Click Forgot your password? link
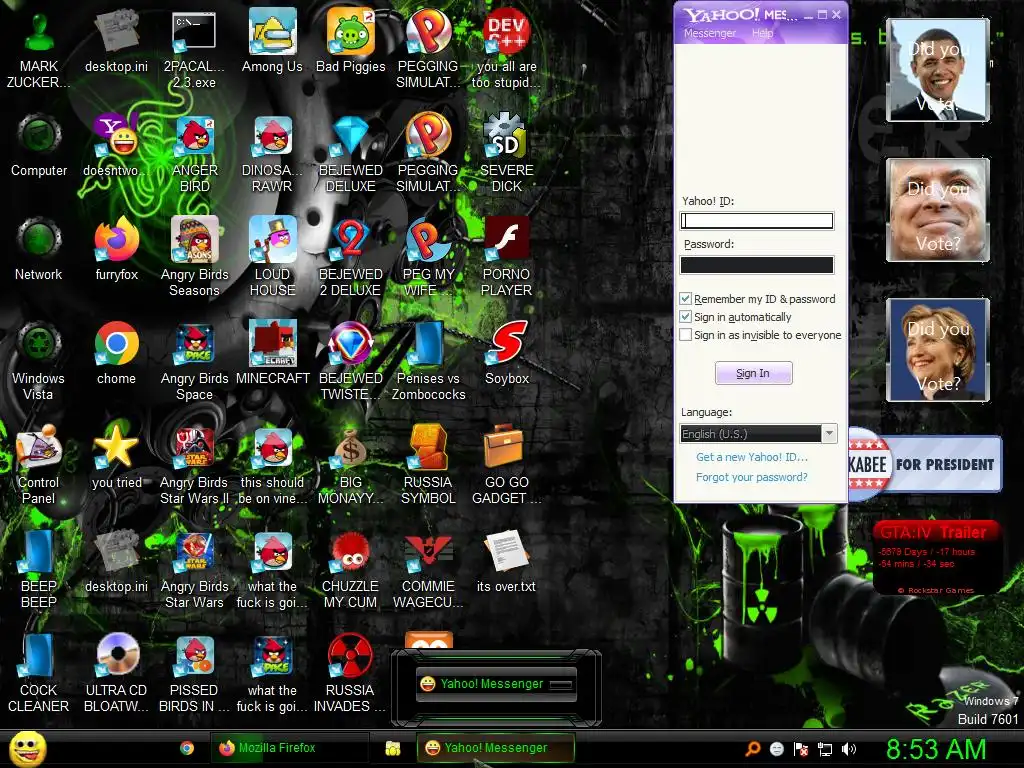Viewport: 1024px width, 768px height. (x=752, y=477)
